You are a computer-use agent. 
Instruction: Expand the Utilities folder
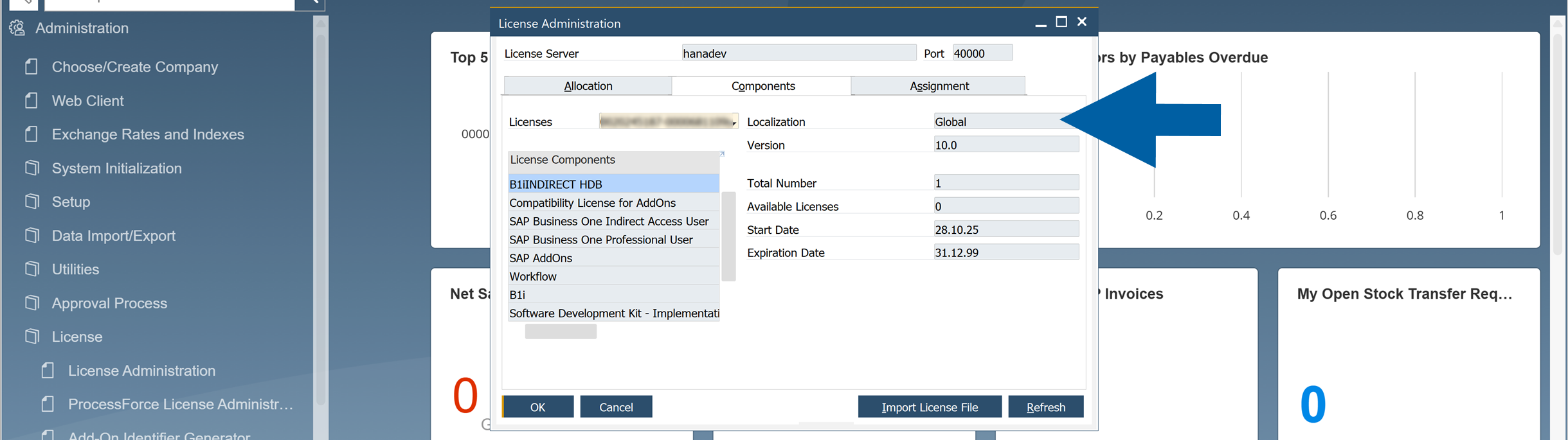[x=75, y=269]
